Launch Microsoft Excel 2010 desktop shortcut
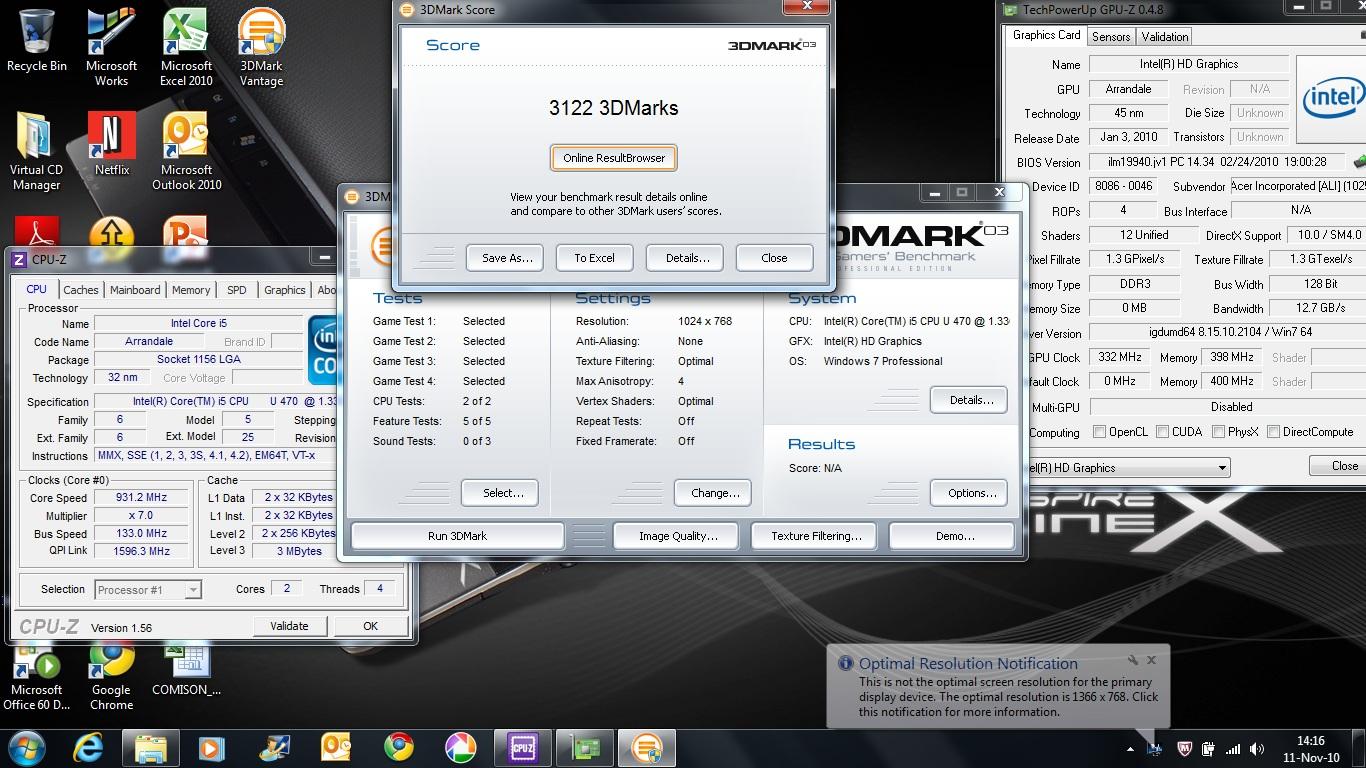The width and height of the screenshot is (1366, 768). pyautogui.click(x=186, y=46)
